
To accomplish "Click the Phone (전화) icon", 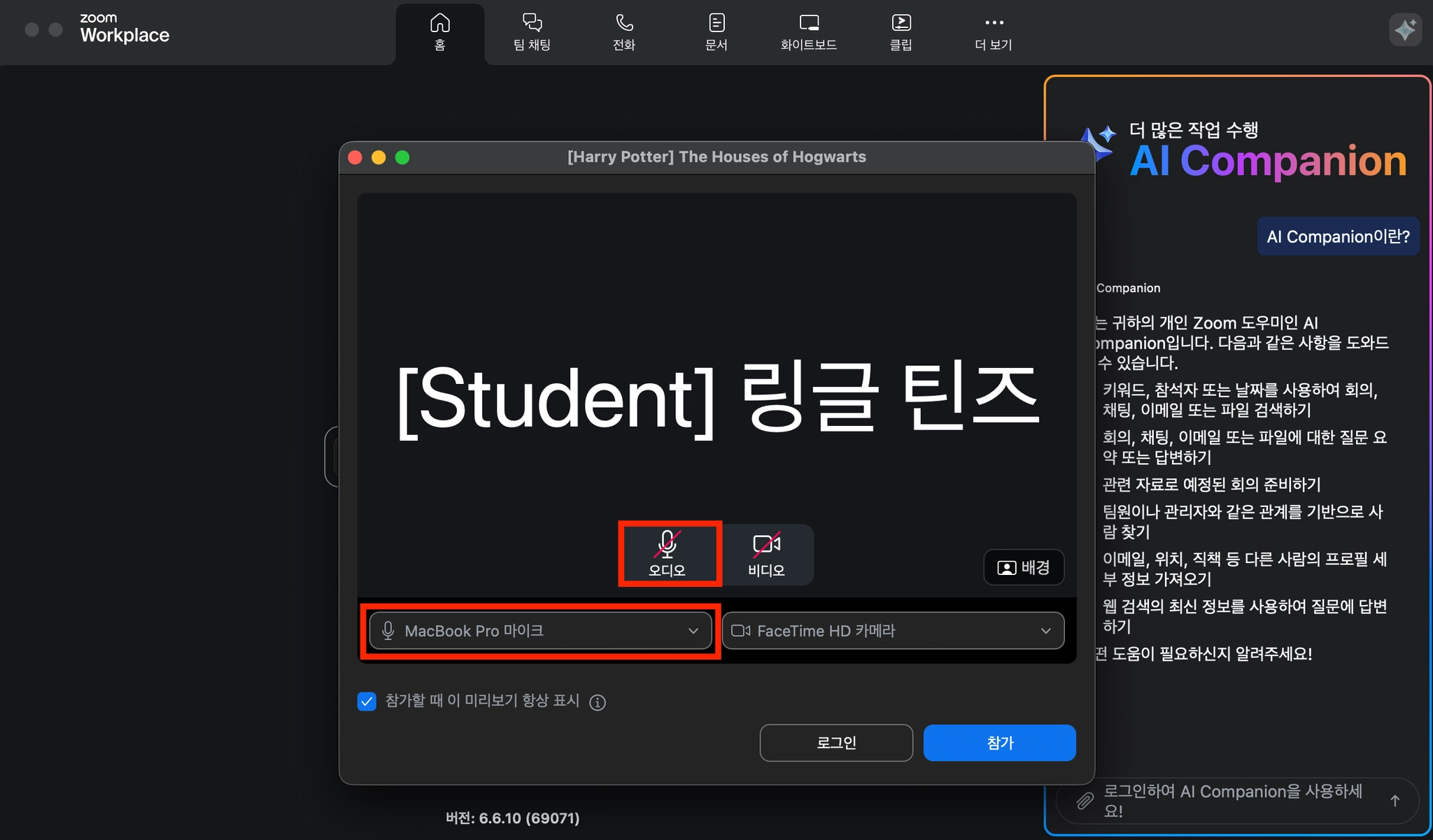I will 623,32.
